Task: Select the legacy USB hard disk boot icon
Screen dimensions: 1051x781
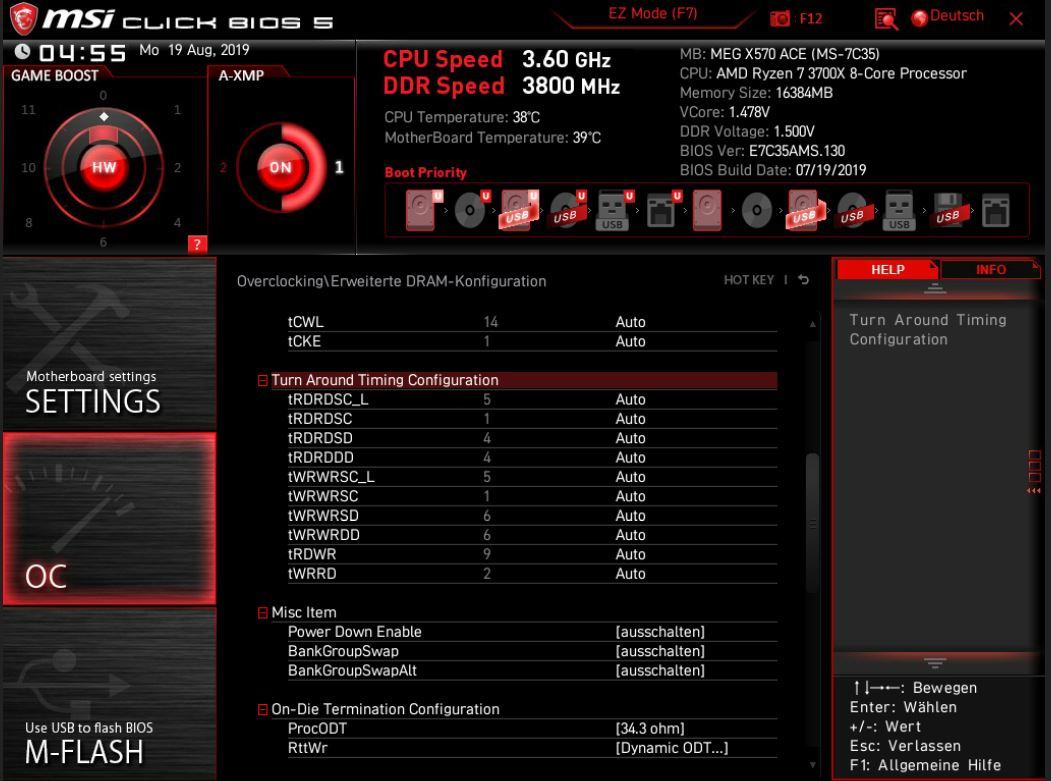Action: tap(804, 211)
